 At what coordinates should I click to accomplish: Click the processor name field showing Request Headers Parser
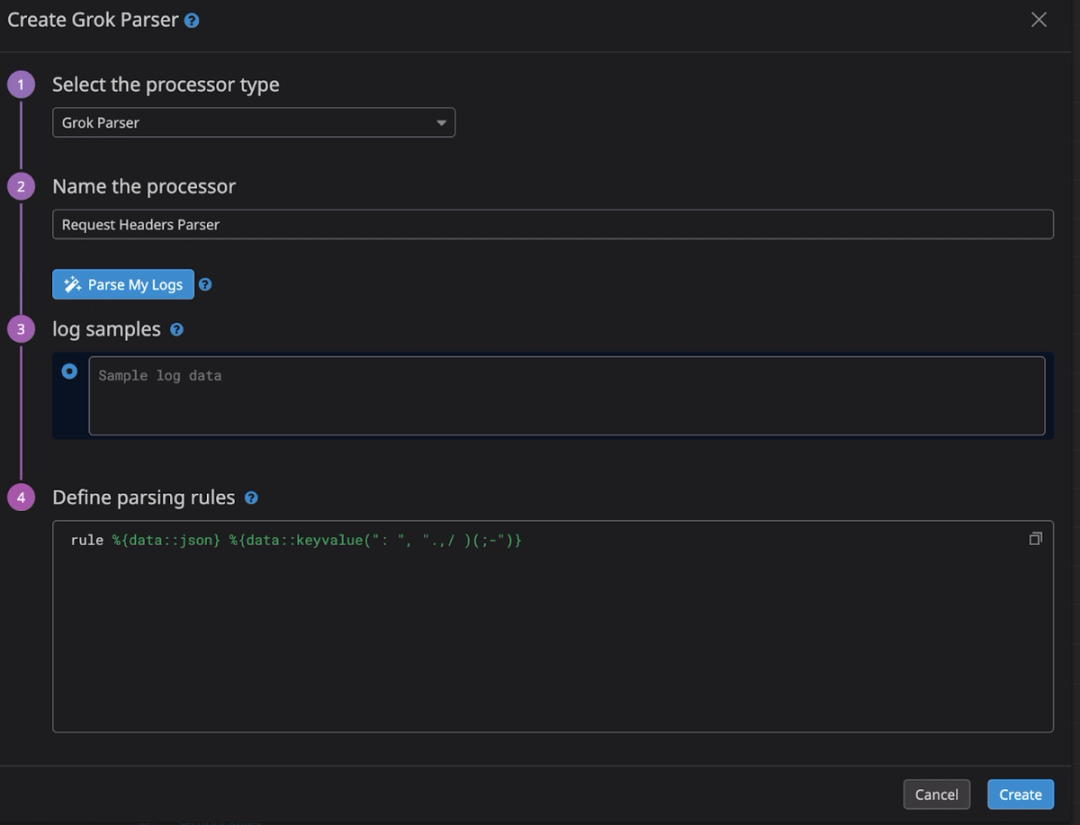pyautogui.click(x=552, y=224)
